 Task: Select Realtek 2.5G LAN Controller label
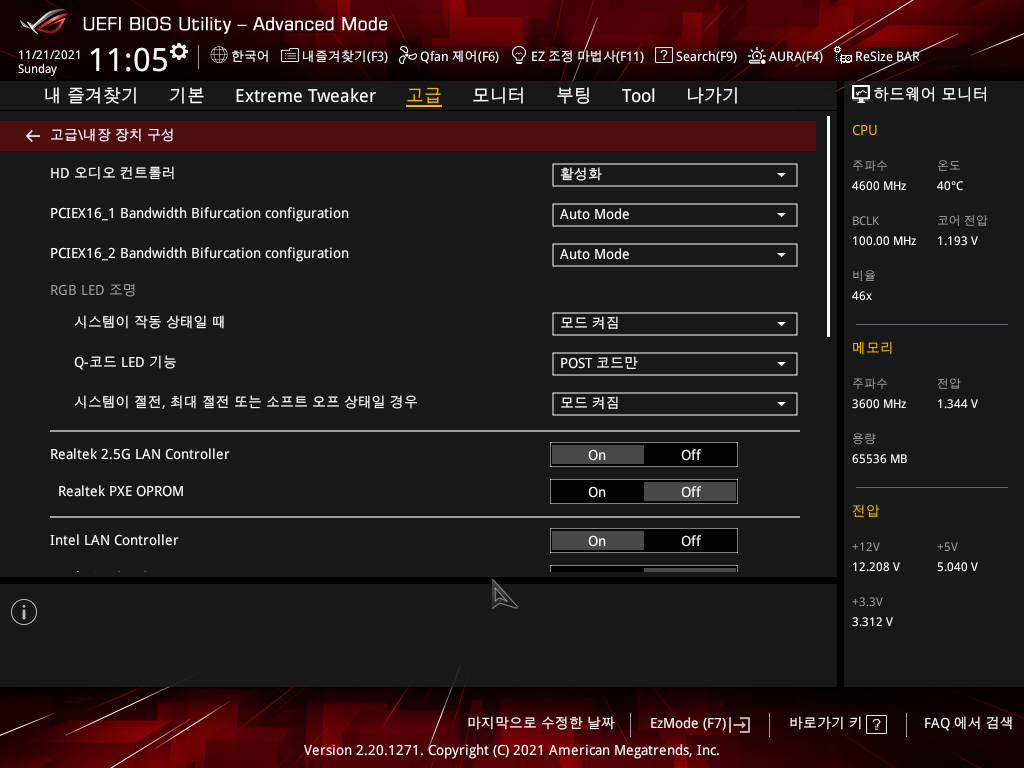[x=140, y=454]
